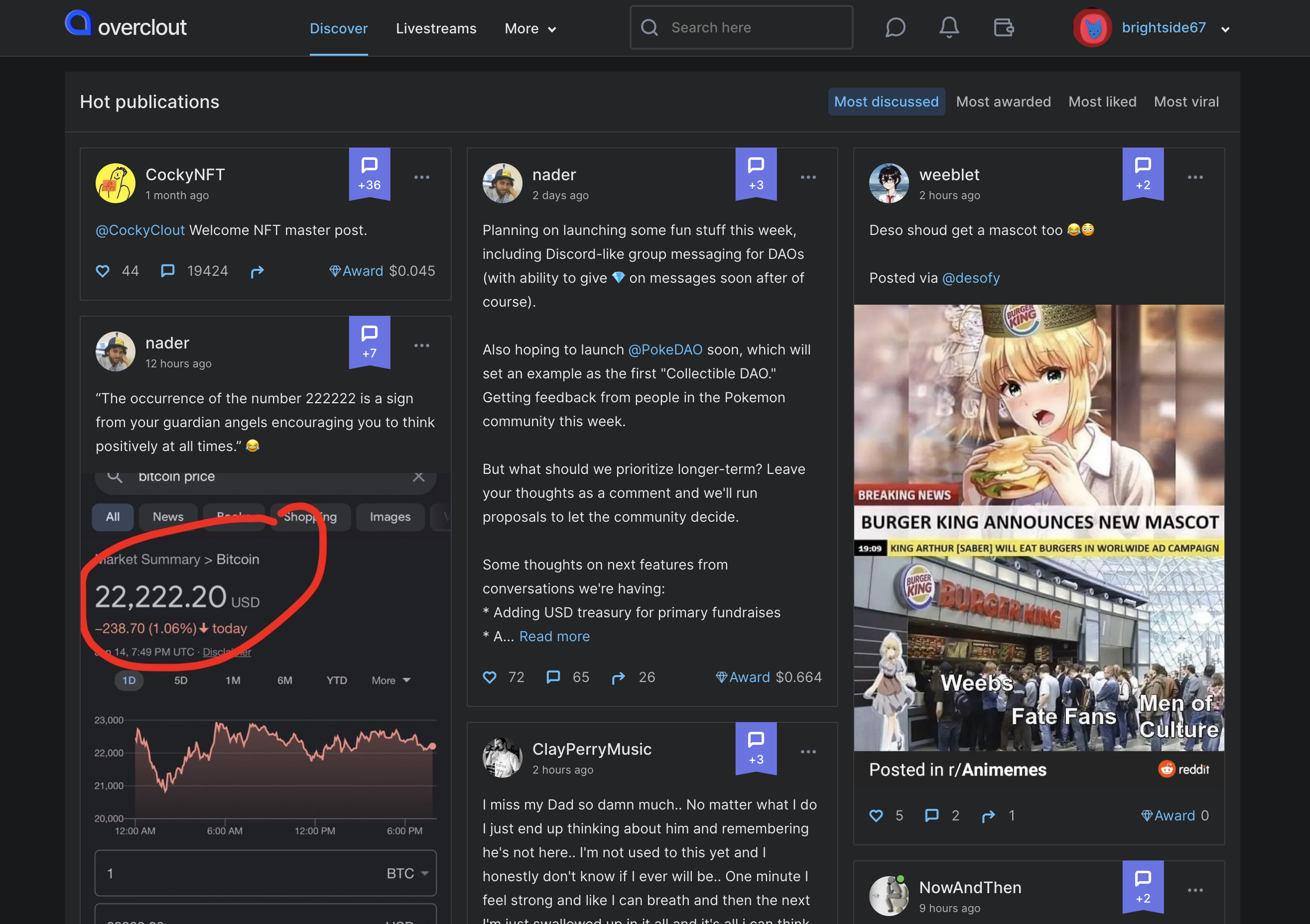Open the +2 comments badge on weeblet post
Screen dimensions: 1310x924
click(1143, 174)
